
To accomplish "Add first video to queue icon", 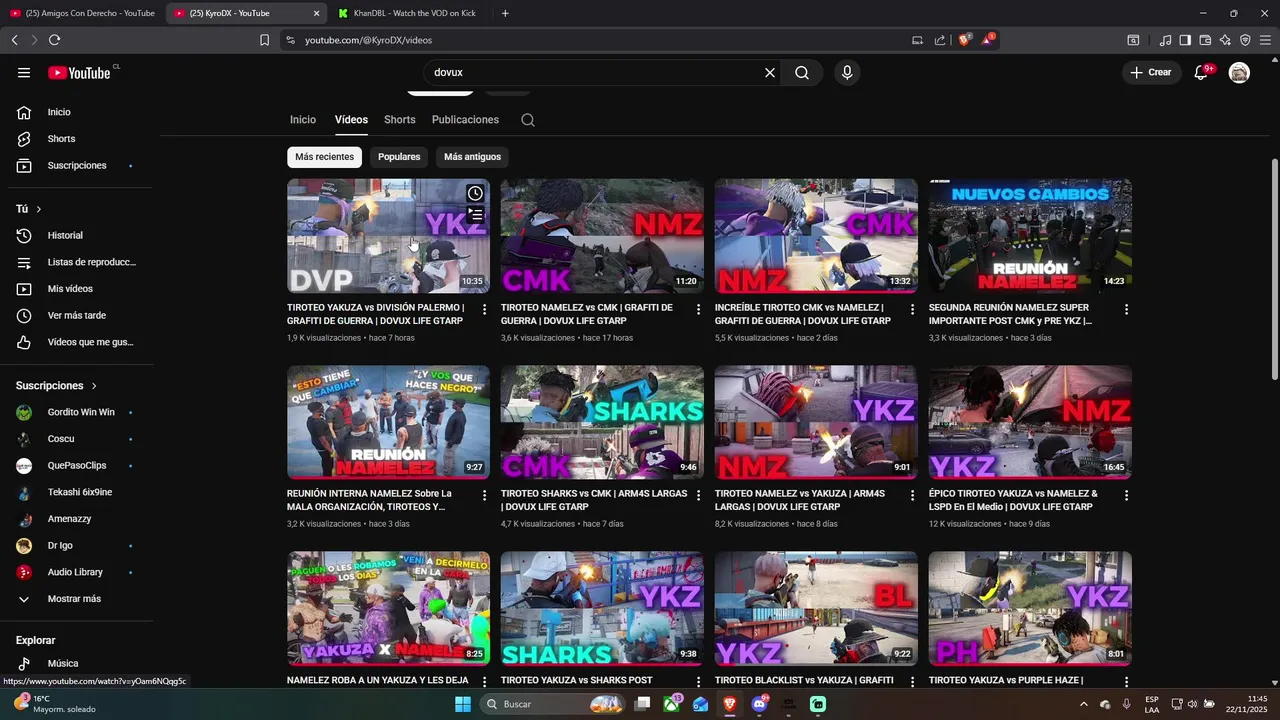I will (x=475, y=214).
